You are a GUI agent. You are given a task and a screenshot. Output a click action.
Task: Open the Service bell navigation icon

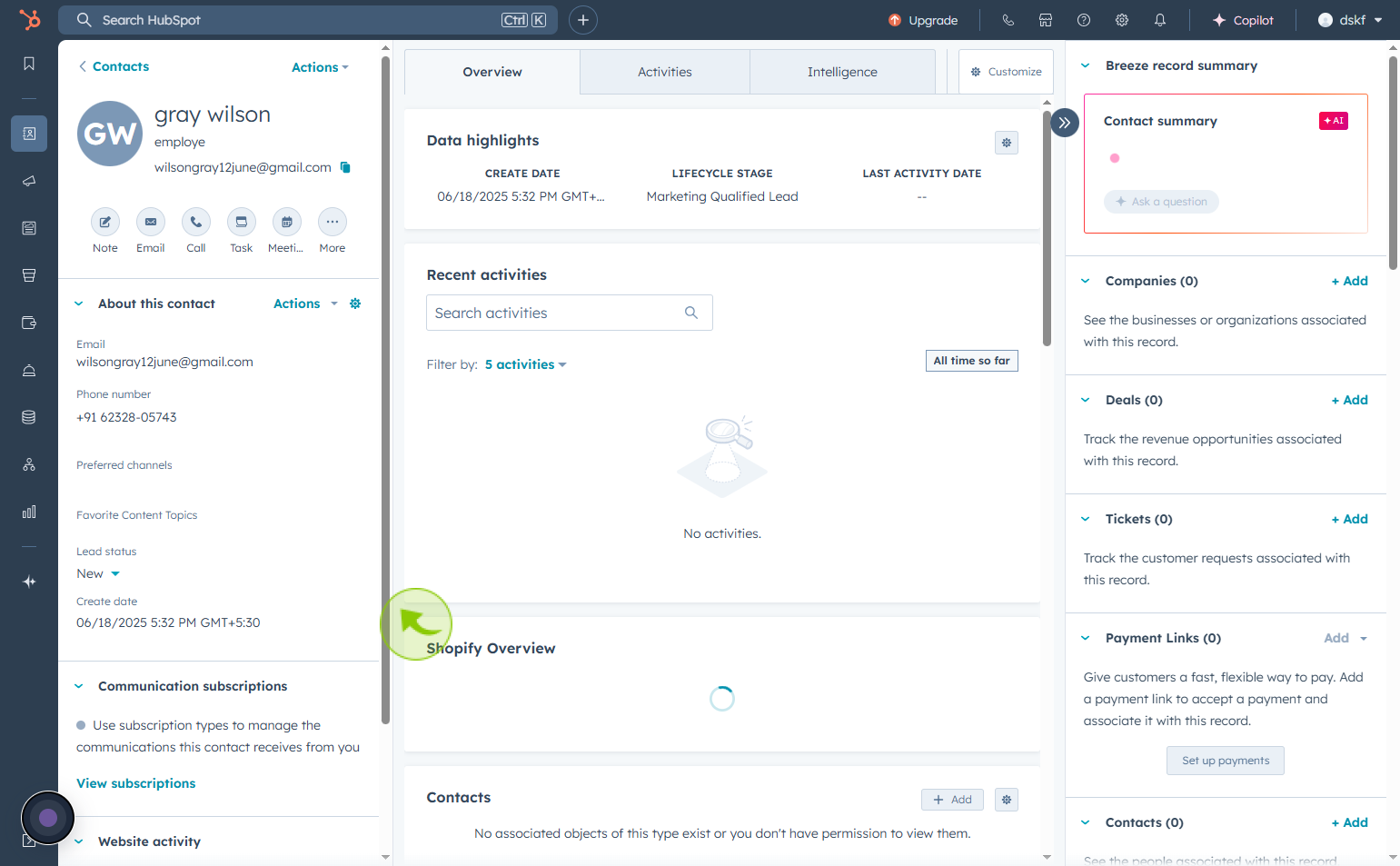[x=29, y=370]
